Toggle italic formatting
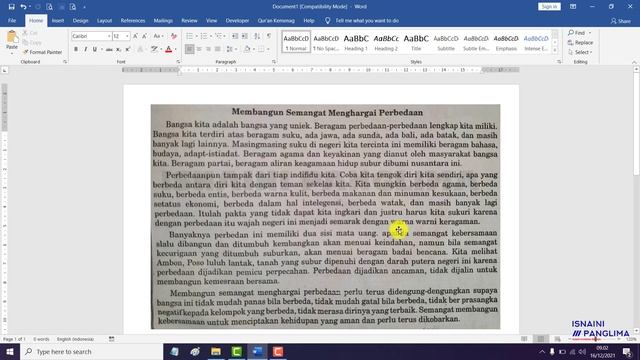This screenshot has height=360, width=640. click(85, 49)
